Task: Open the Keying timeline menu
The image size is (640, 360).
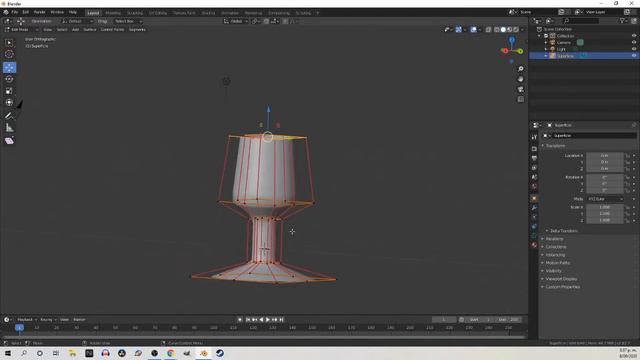Action: point(47,320)
